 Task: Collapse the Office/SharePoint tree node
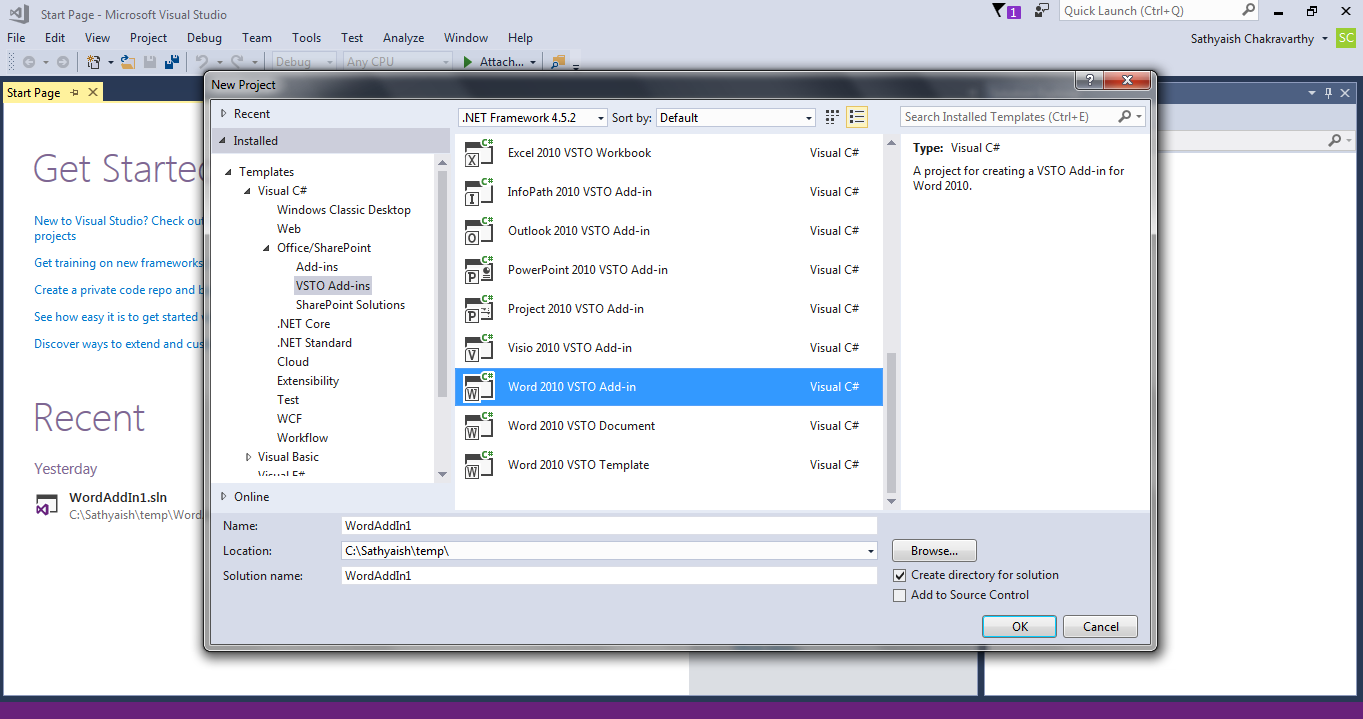[x=267, y=248]
